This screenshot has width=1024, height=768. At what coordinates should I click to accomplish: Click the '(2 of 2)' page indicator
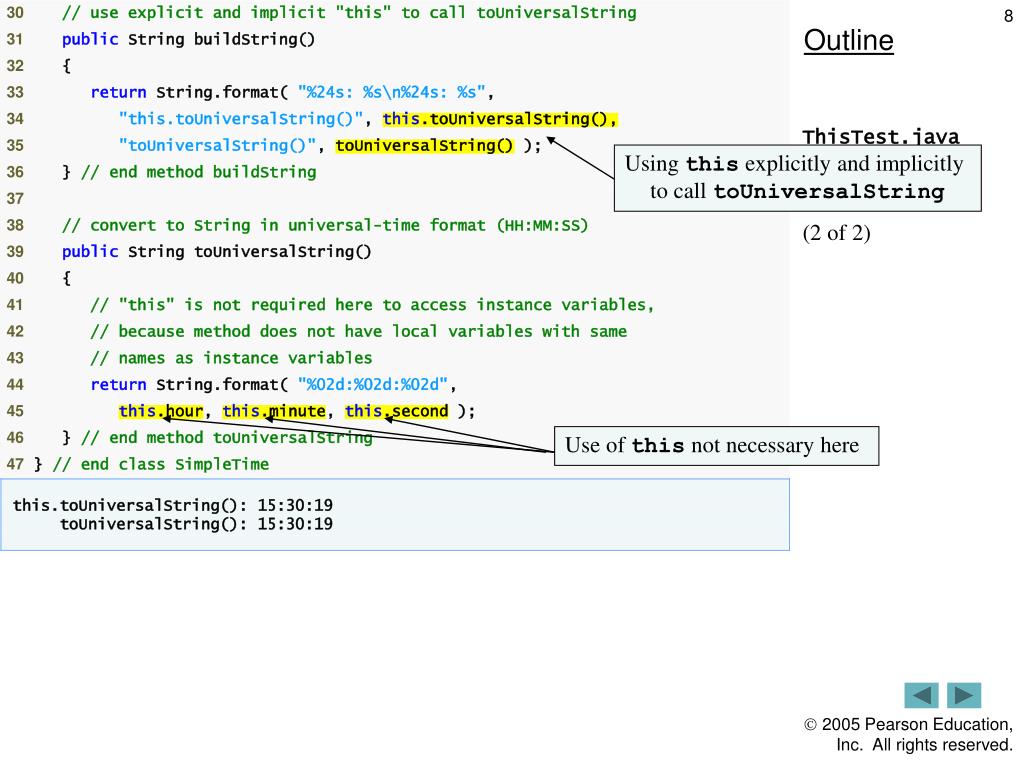coord(837,232)
